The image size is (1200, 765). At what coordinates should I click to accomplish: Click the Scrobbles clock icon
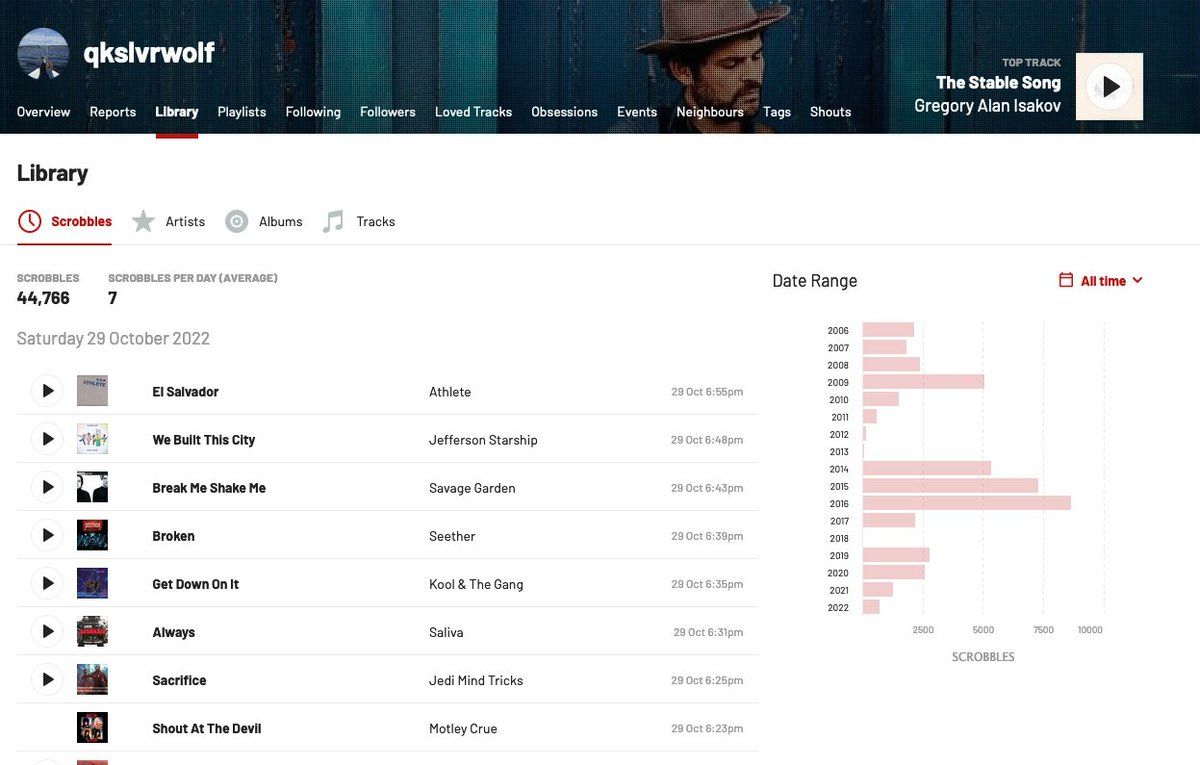(30, 221)
